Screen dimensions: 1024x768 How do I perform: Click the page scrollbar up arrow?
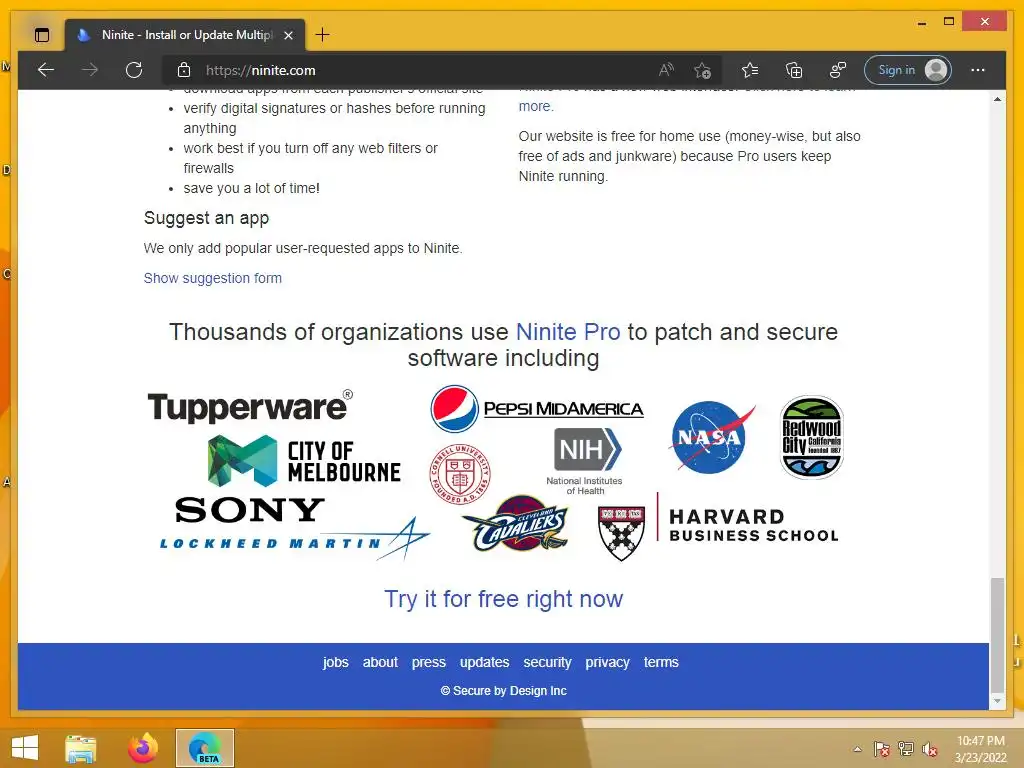click(x=997, y=99)
